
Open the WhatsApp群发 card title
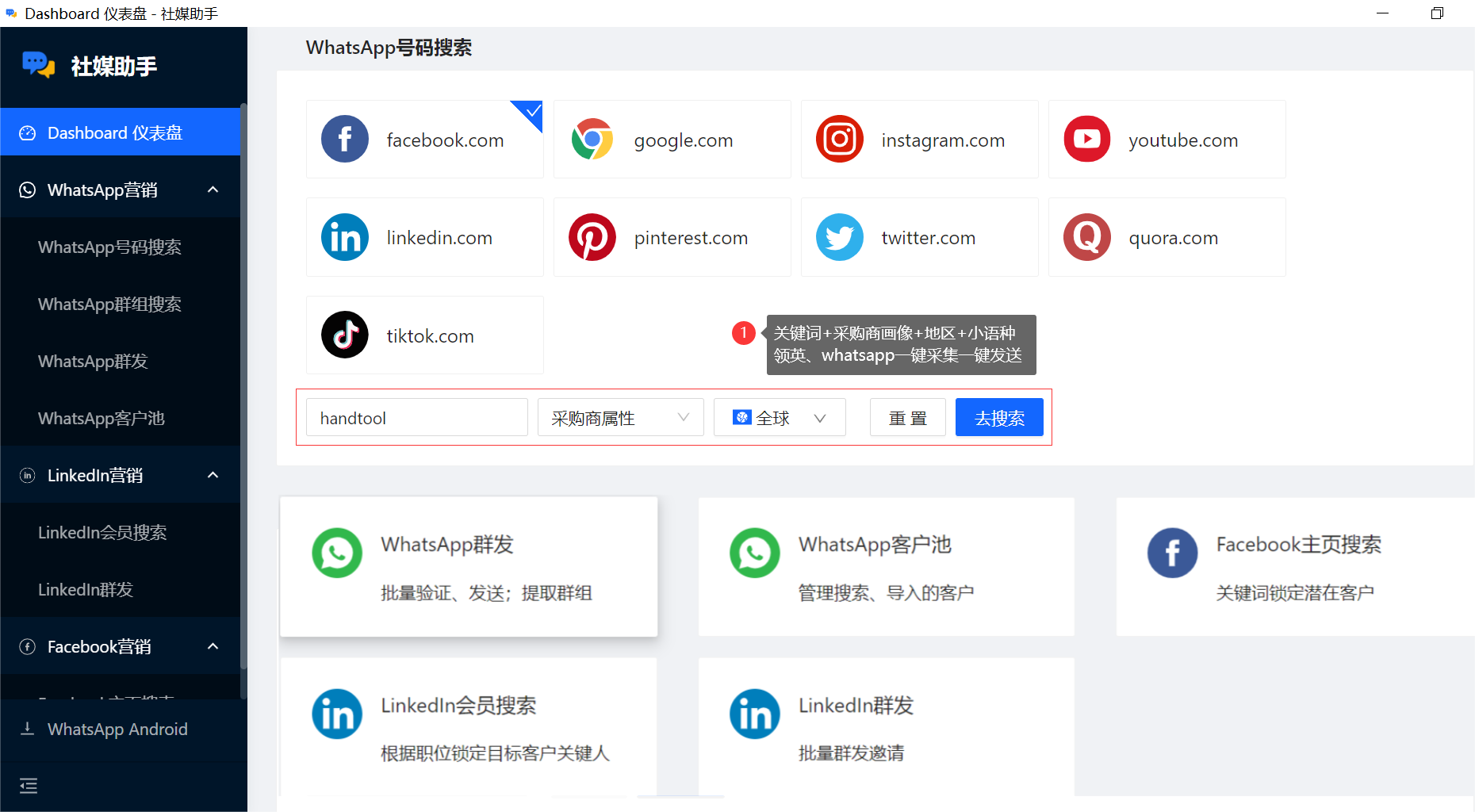pyautogui.click(x=447, y=545)
